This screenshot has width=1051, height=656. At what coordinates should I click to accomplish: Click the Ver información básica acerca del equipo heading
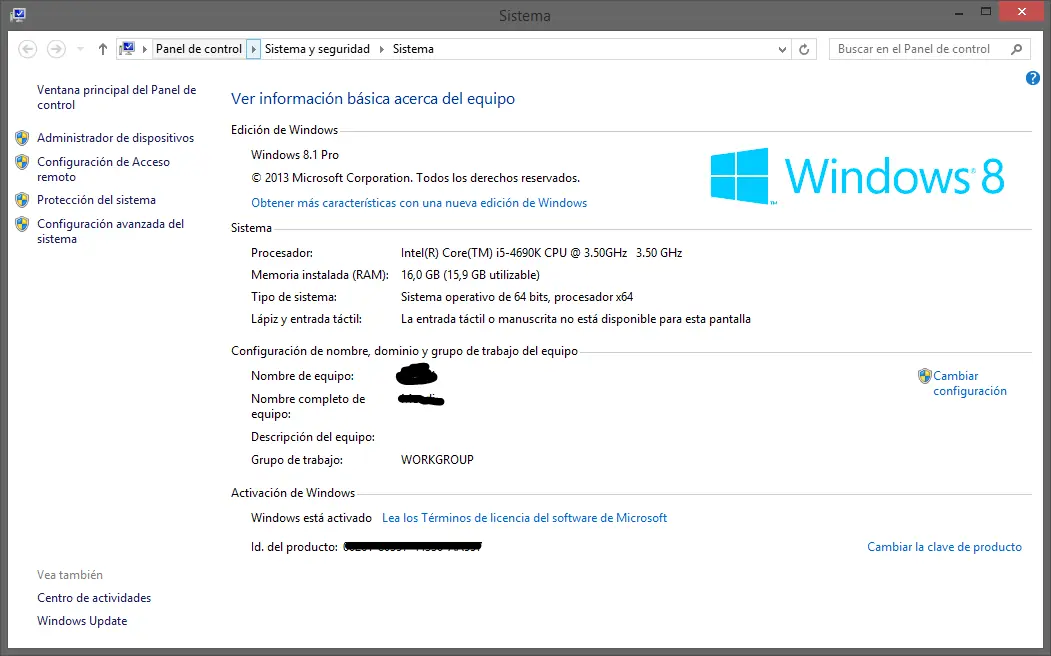(x=373, y=99)
